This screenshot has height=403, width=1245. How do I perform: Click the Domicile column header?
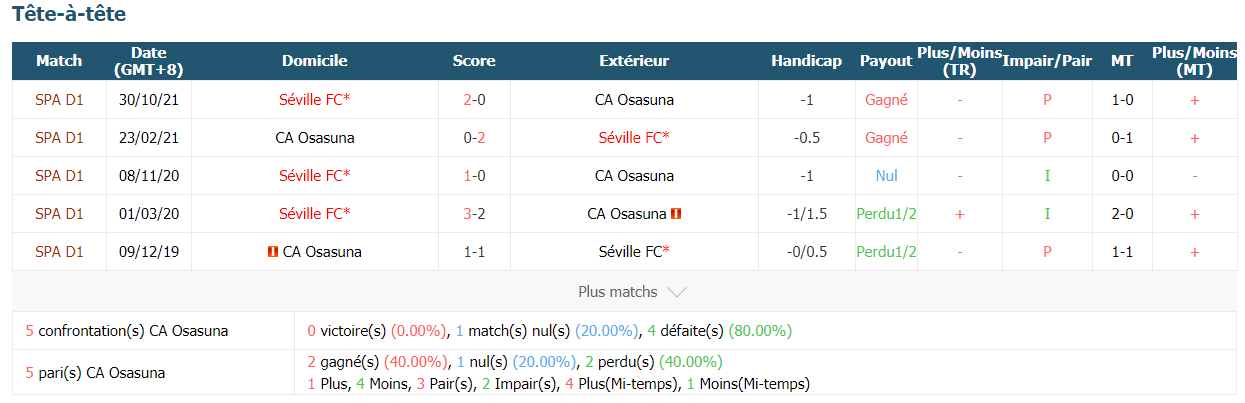pyautogui.click(x=315, y=61)
